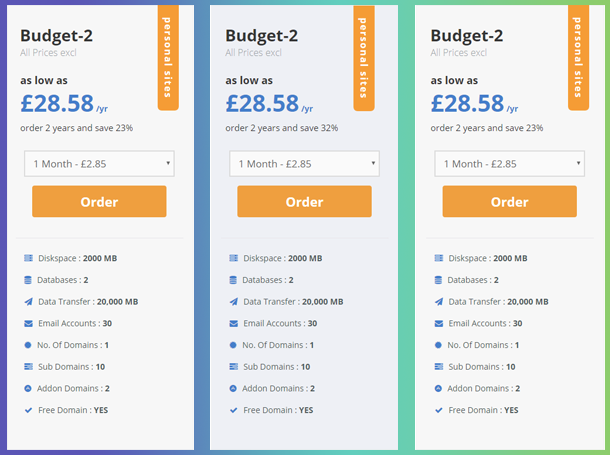Open billing period dropdown in middle card
610x455 pixels.
click(304, 164)
